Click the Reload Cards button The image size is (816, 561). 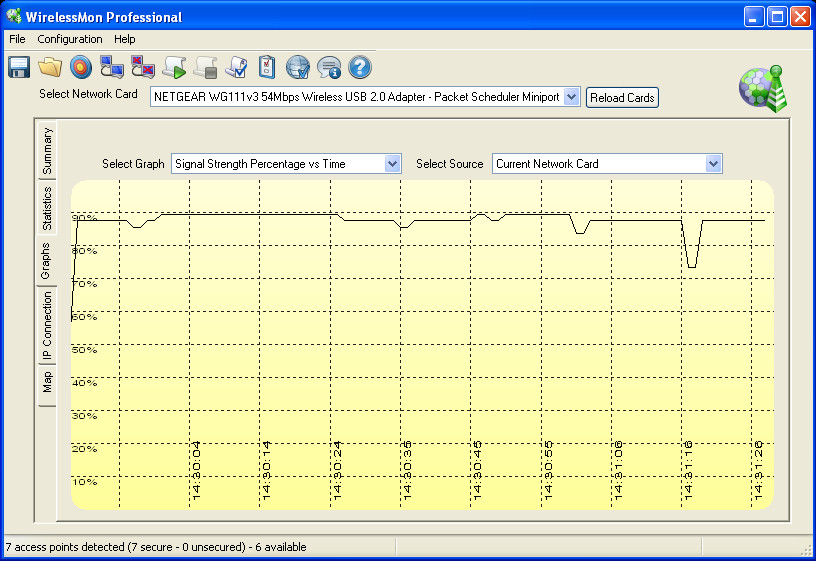tap(622, 98)
